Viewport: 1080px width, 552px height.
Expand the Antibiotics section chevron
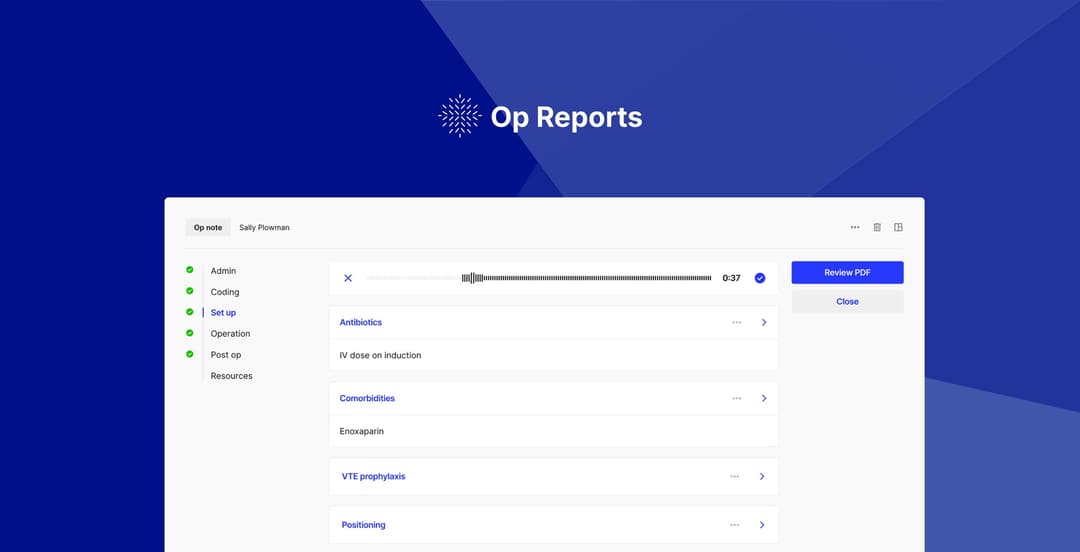click(x=764, y=322)
